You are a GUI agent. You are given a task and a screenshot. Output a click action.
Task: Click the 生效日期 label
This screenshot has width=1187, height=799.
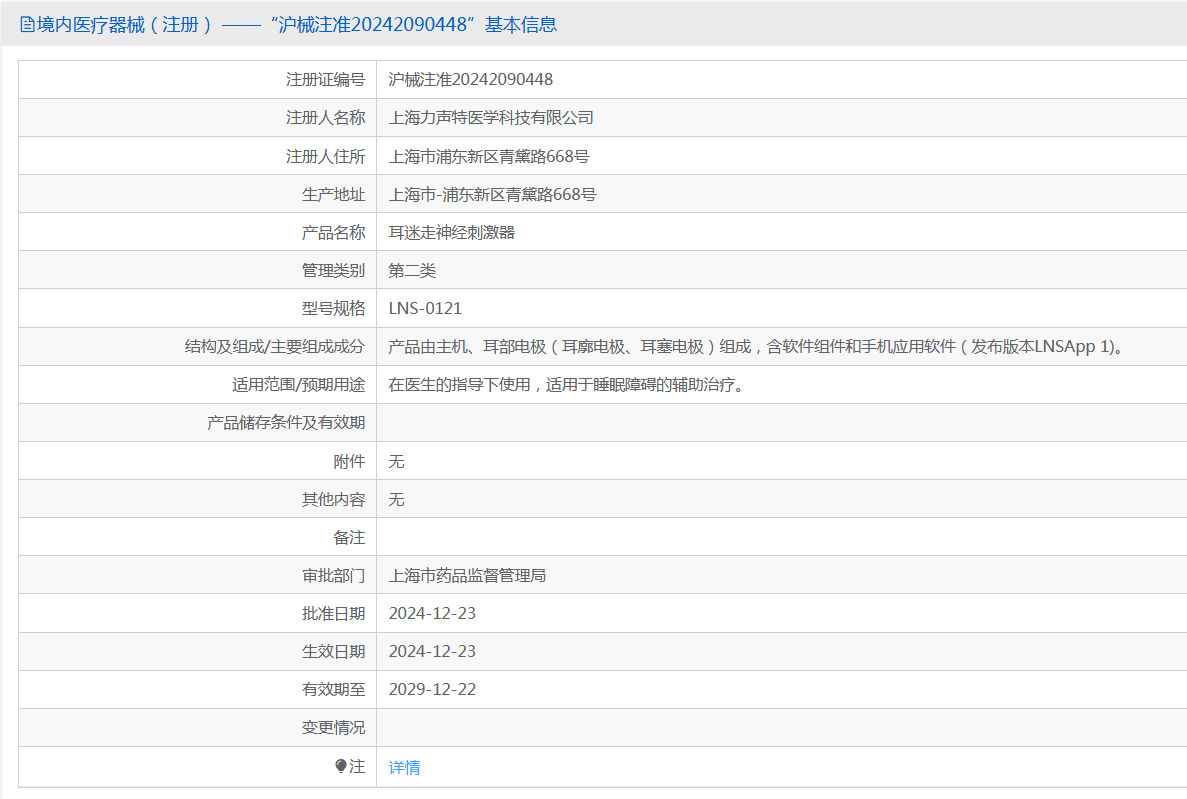point(333,651)
